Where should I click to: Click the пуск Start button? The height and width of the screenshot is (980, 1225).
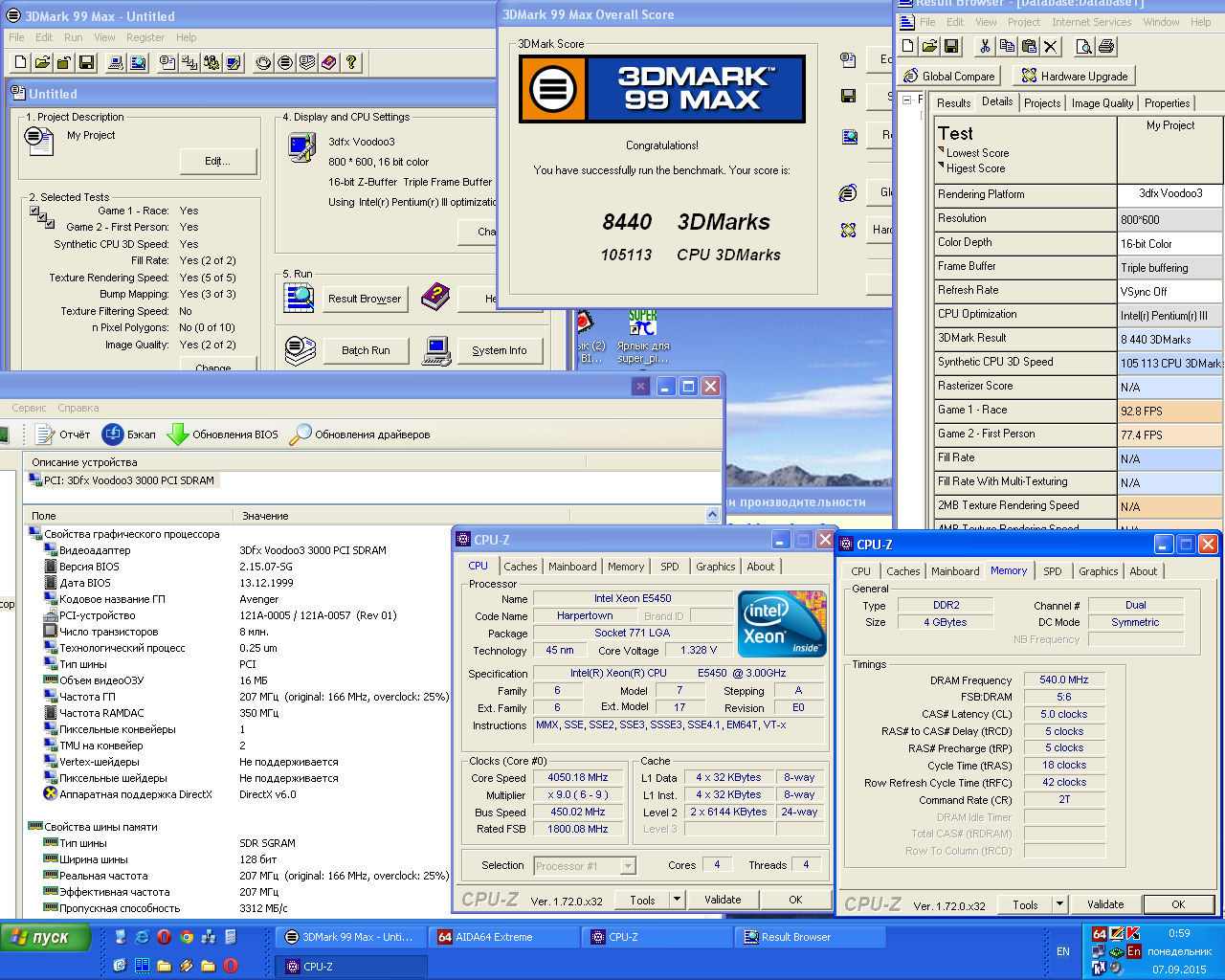click(x=45, y=938)
